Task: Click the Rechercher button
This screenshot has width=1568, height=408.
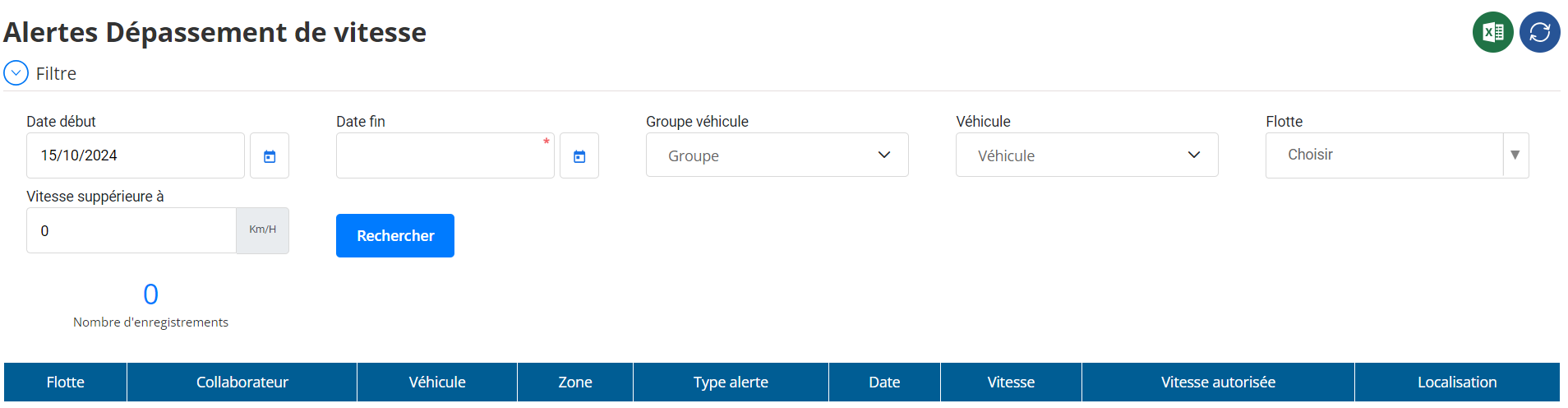Action: pyautogui.click(x=395, y=235)
